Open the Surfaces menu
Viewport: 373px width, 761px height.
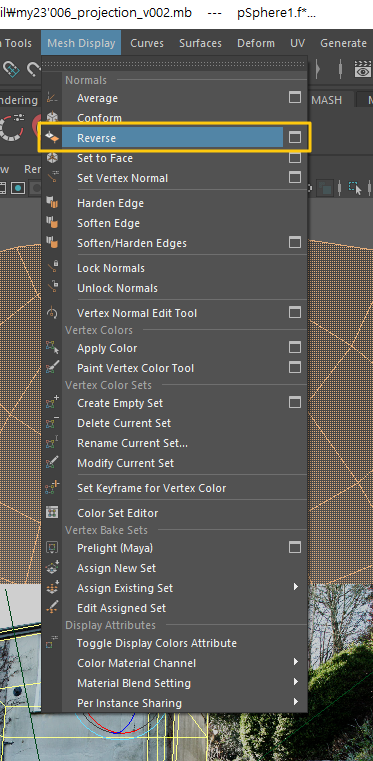pyautogui.click(x=200, y=43)
